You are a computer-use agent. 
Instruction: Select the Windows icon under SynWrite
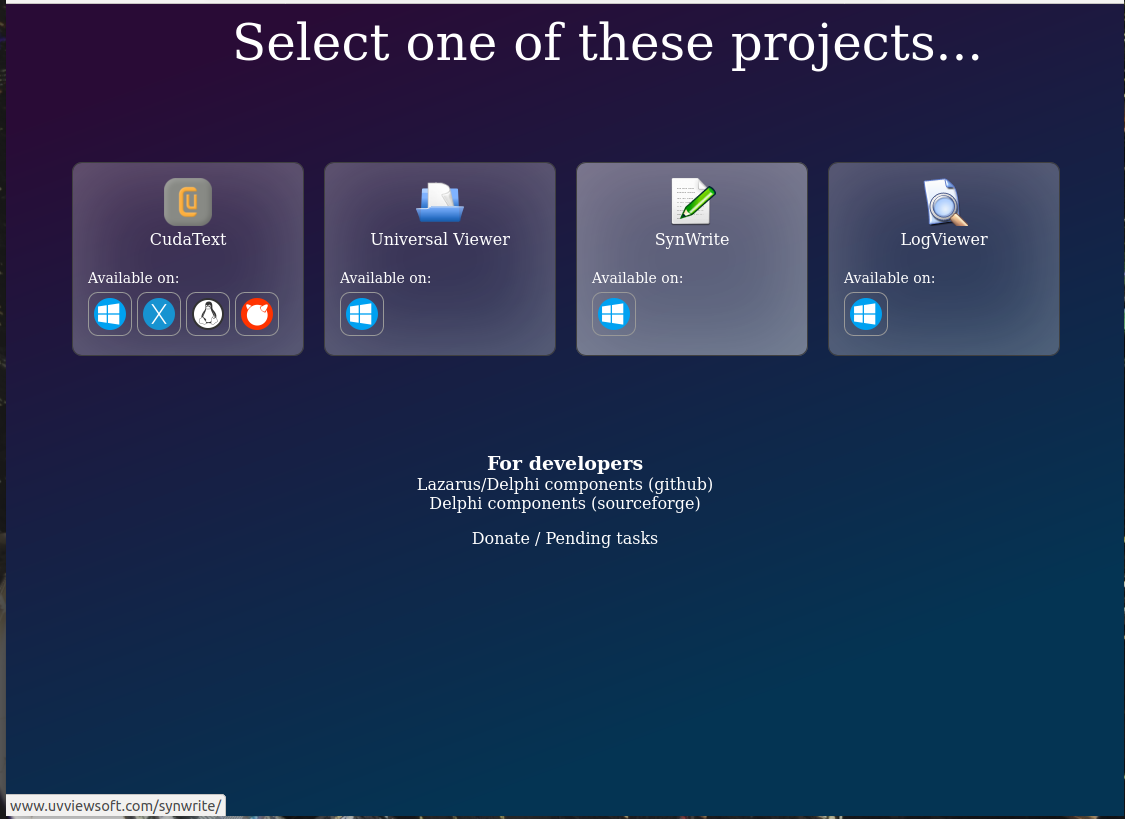(614, 313)
